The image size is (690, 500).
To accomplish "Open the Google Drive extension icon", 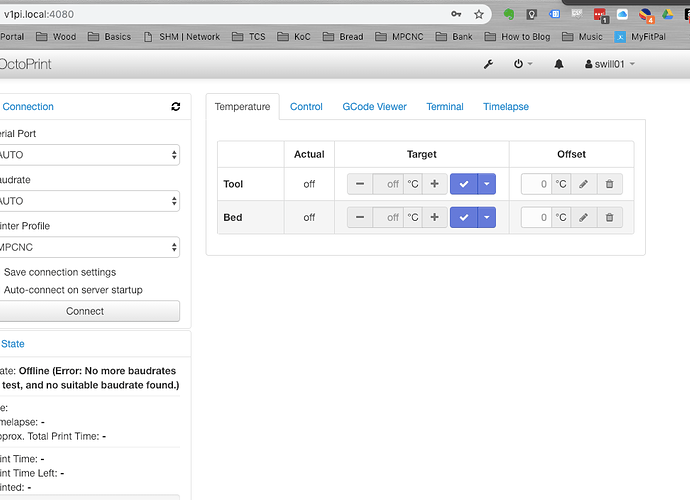I will coord(668,15).
